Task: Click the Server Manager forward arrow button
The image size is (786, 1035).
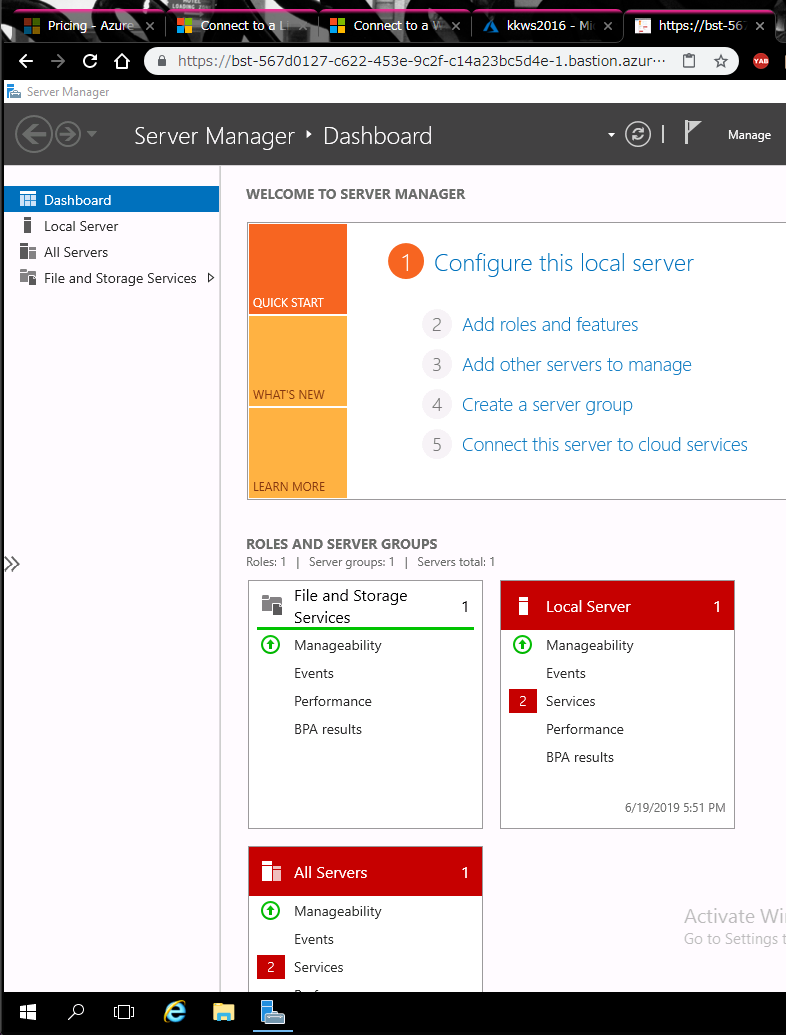Action: click(x=67, y=134)
